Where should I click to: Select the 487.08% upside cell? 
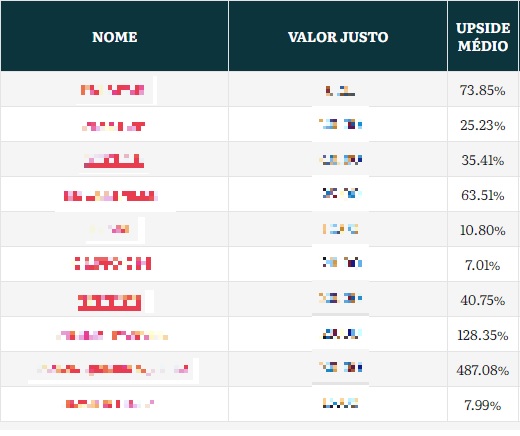click(483, 370)
